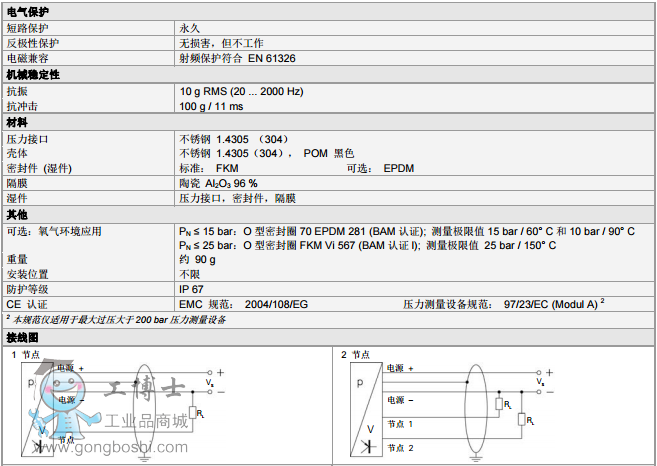Select the 电气保护 section header
Viewport: 657px width, 466px height.
click(x=26, y=10)
